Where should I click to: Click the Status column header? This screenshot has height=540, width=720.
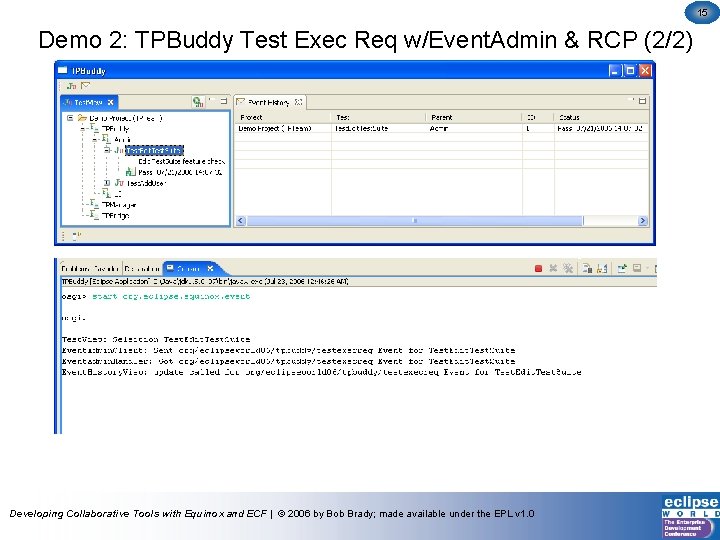click(601, 118)
